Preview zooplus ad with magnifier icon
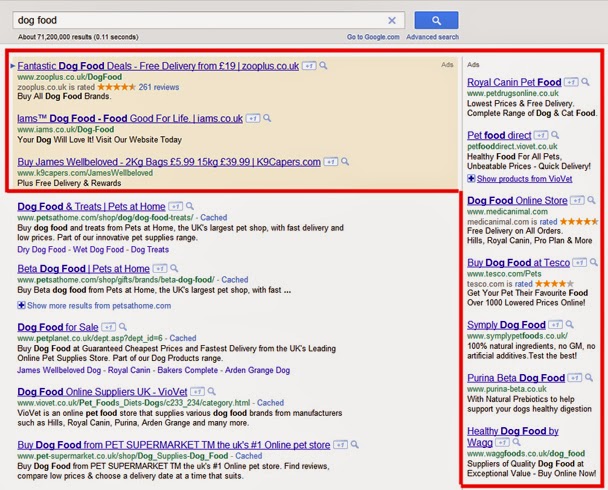This screenshot has height=490, width=608. pos(323,66)
